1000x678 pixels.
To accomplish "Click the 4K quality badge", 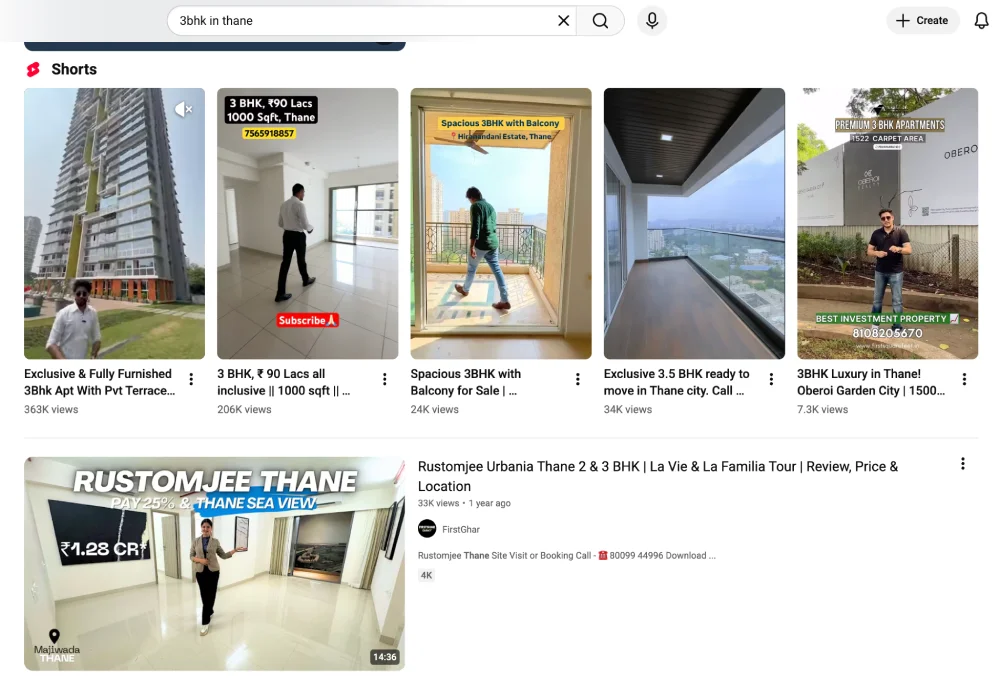I will (x=426, y=575).
